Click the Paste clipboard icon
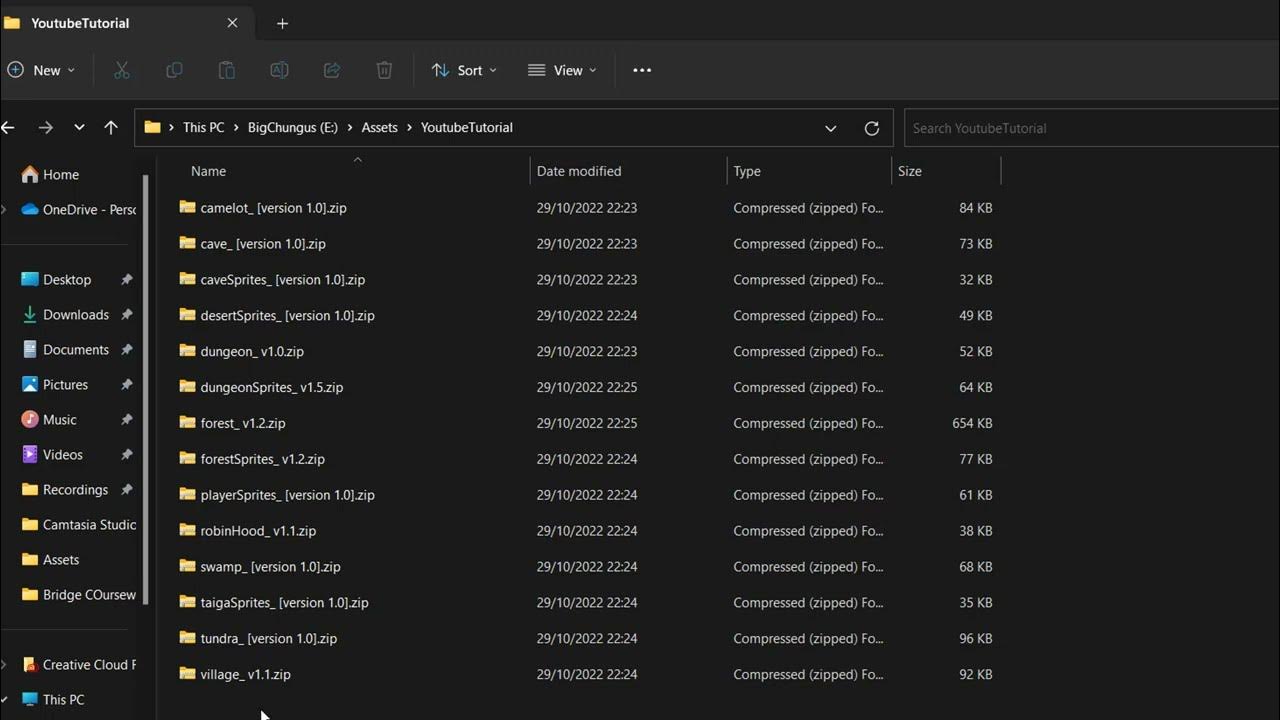1280x720 pixels. 227,70
